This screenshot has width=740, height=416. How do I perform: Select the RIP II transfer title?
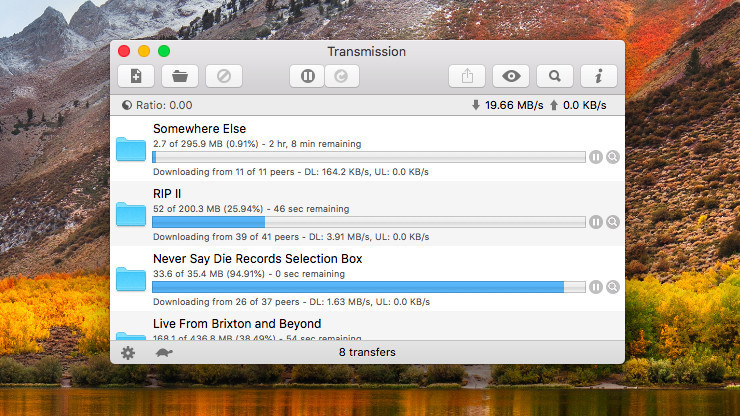[167, 194]
